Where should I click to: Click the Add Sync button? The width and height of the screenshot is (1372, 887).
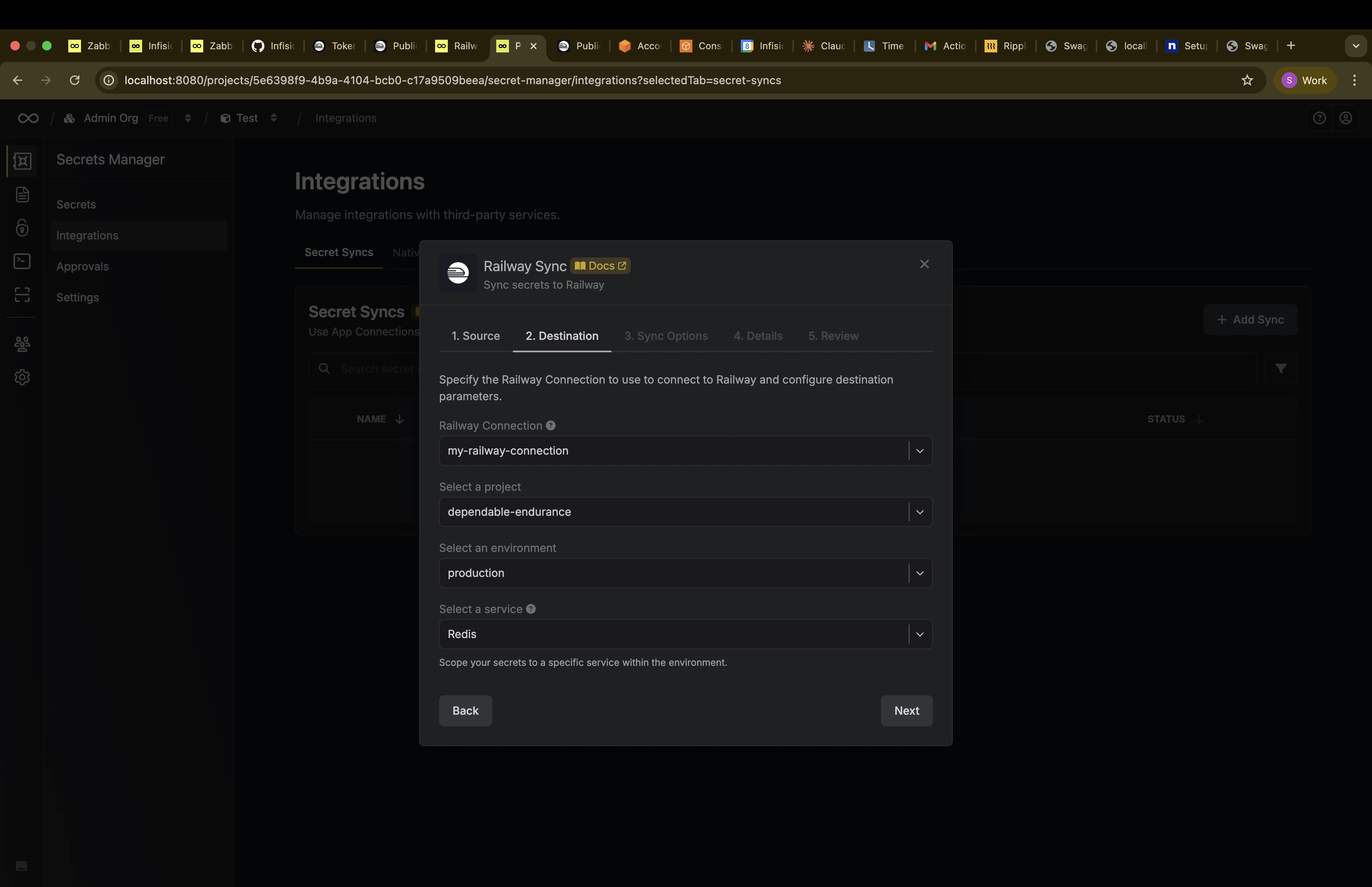point(1250,320)
